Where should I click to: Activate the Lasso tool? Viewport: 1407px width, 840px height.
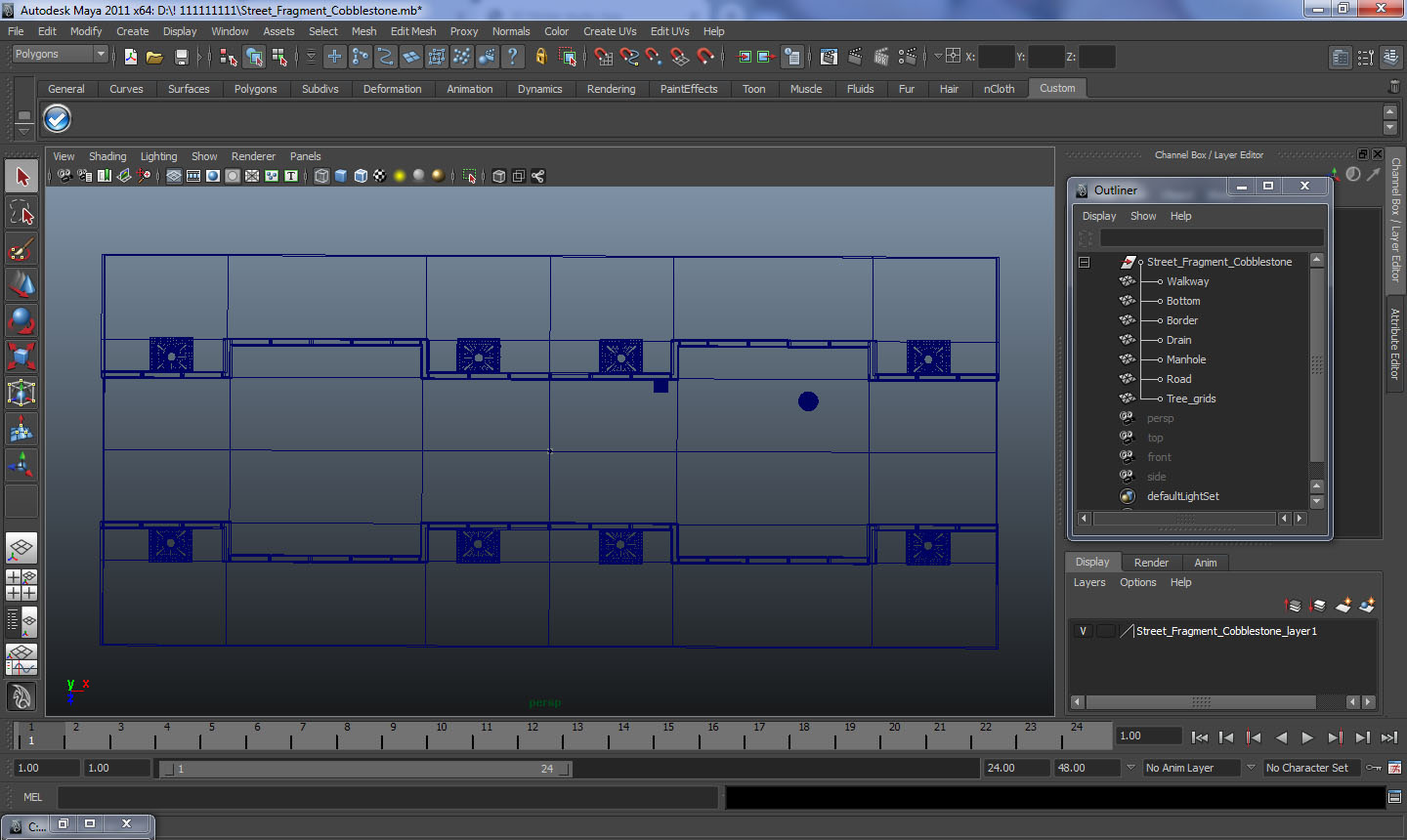click(21, 213)
